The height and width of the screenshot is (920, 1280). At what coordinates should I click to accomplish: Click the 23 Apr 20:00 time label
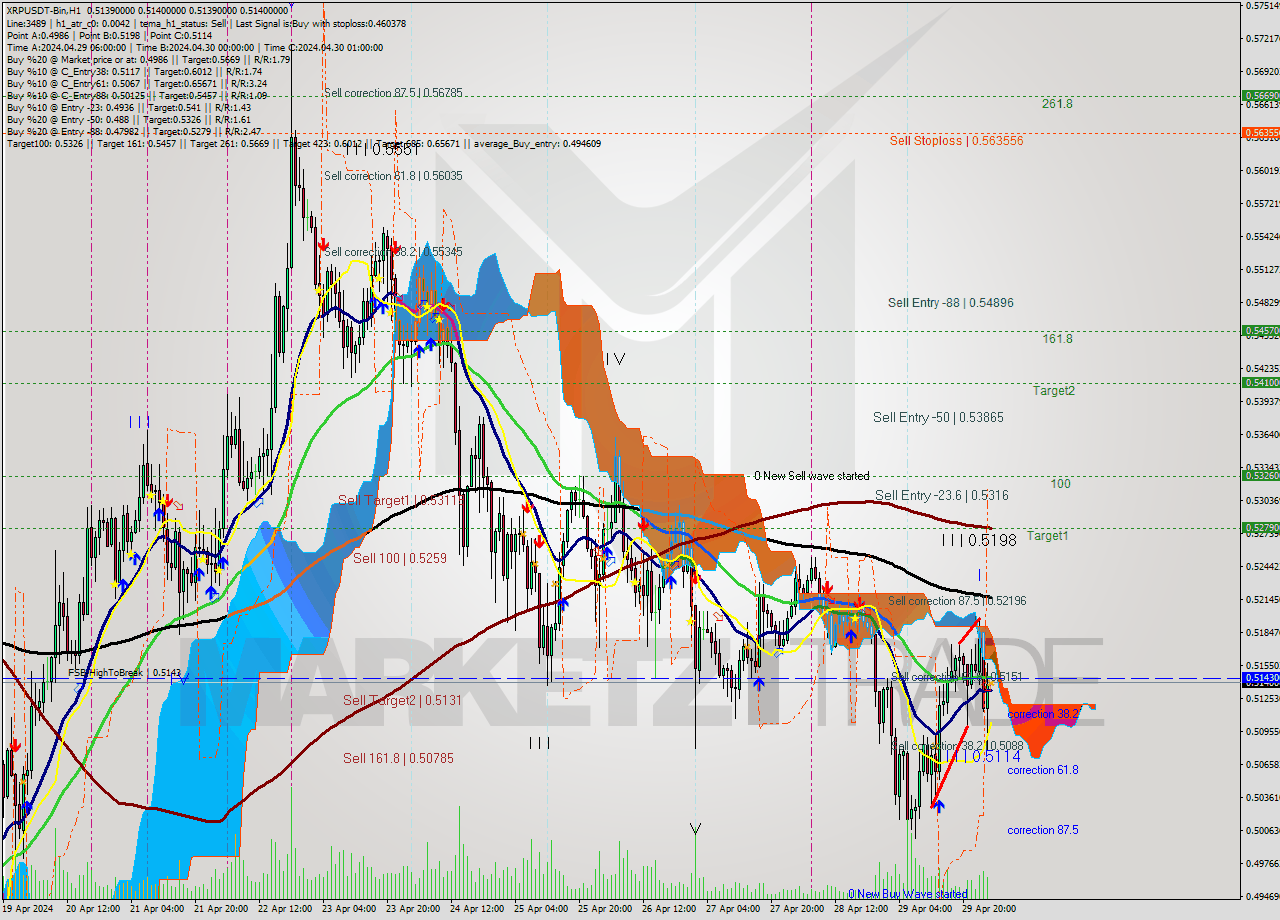(x=414, y=910)
